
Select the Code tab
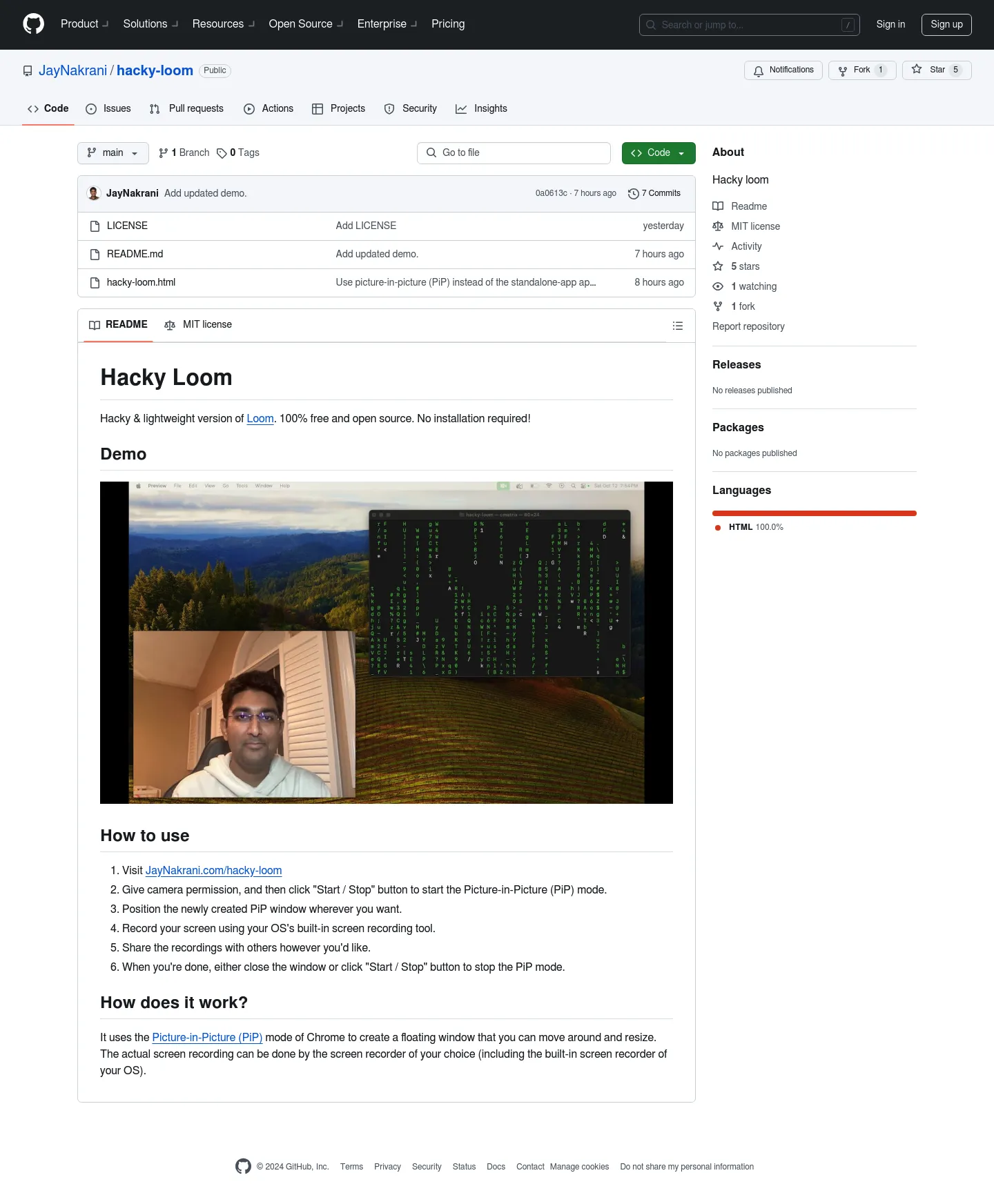(48, 109)
